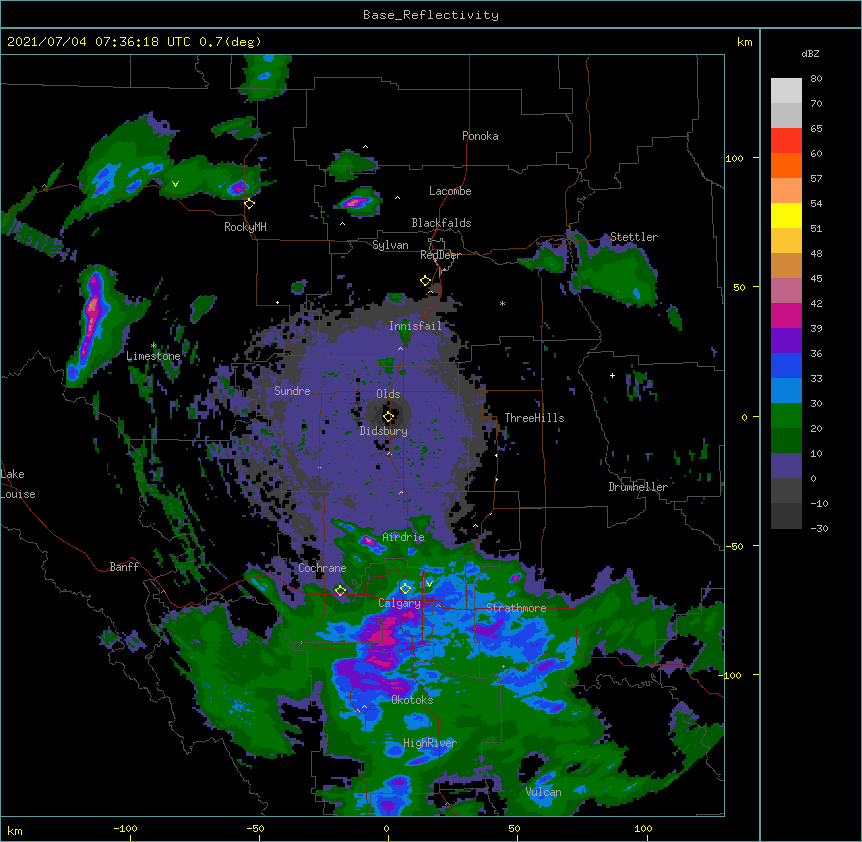Click the 45 value on the dBZ scale

tap(816, 279)
